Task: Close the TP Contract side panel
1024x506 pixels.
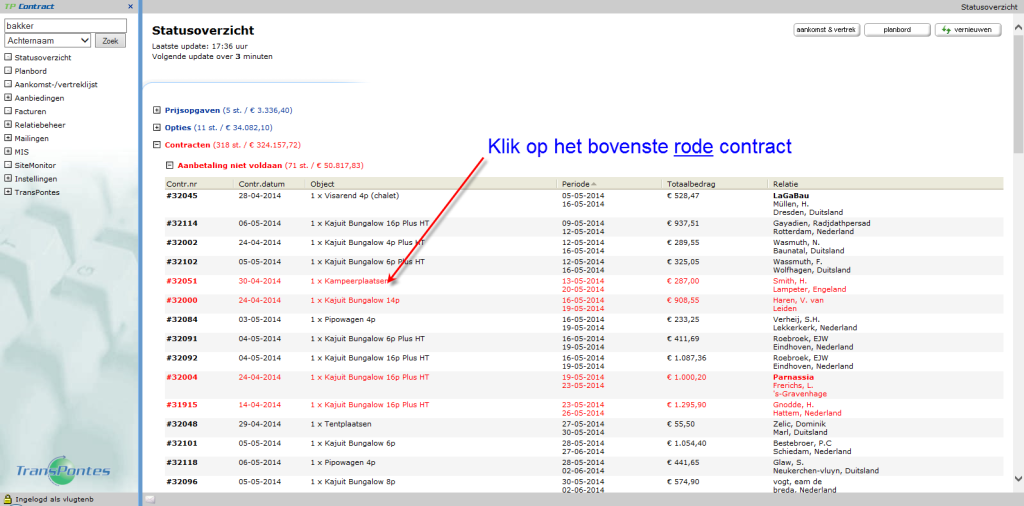Action: coord(130,6)
